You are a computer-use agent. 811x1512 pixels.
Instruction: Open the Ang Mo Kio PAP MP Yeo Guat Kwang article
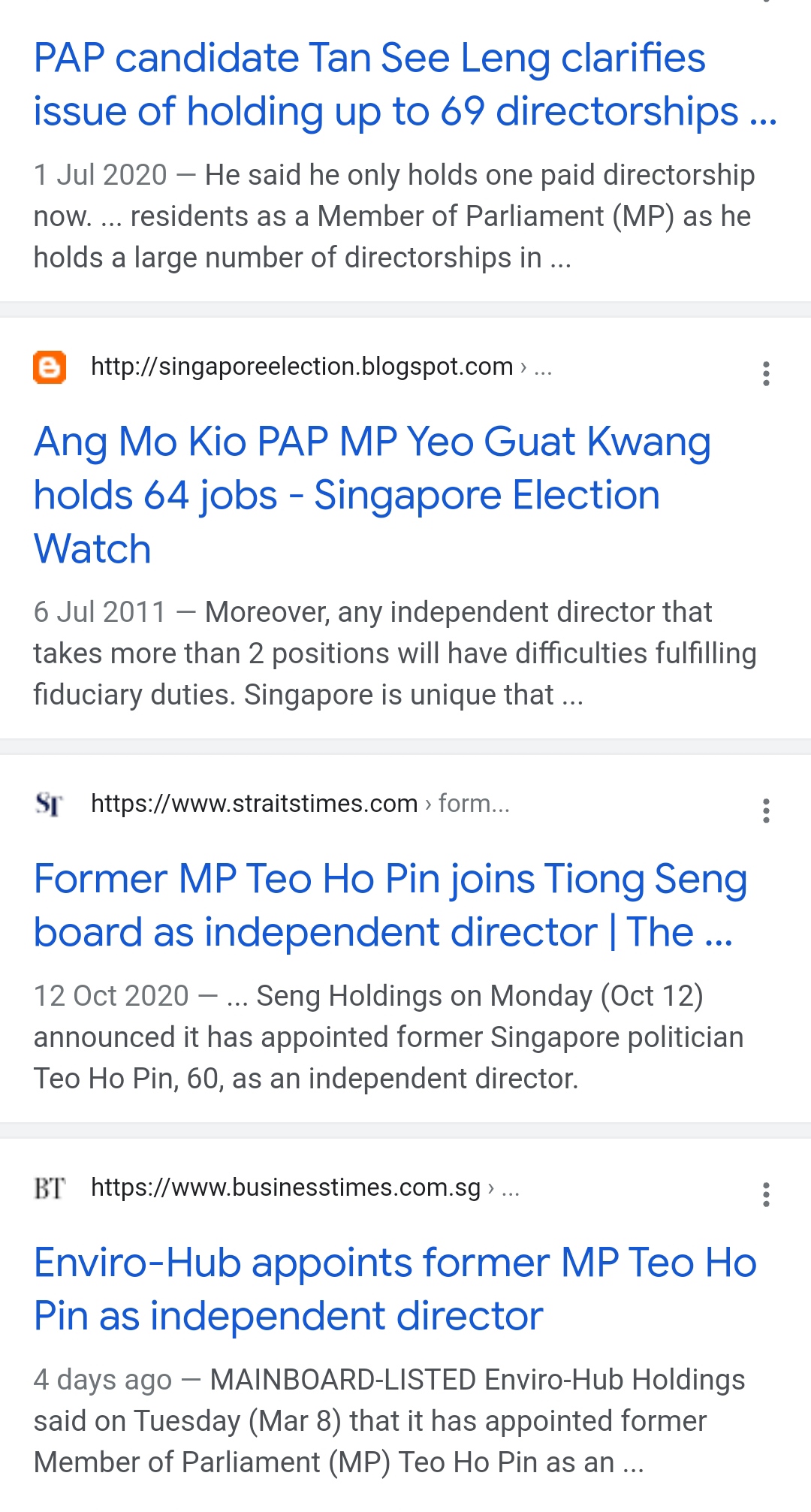coord(372,495)
